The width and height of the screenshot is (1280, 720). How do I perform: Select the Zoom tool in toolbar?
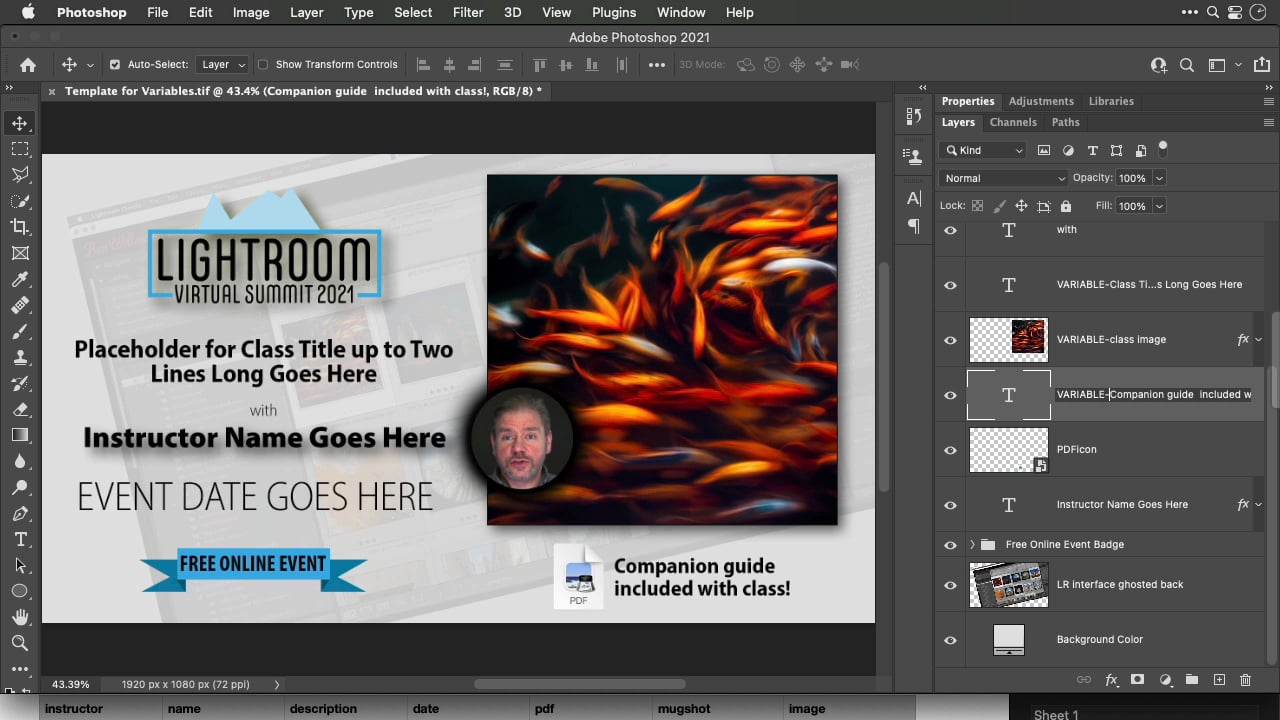click(20, 644)
